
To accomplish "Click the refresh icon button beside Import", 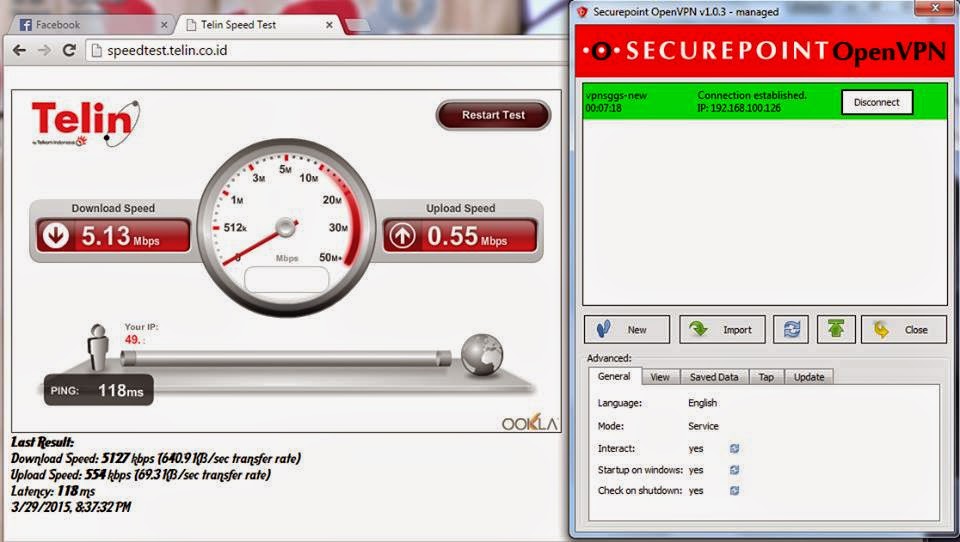I will [791, 329].
